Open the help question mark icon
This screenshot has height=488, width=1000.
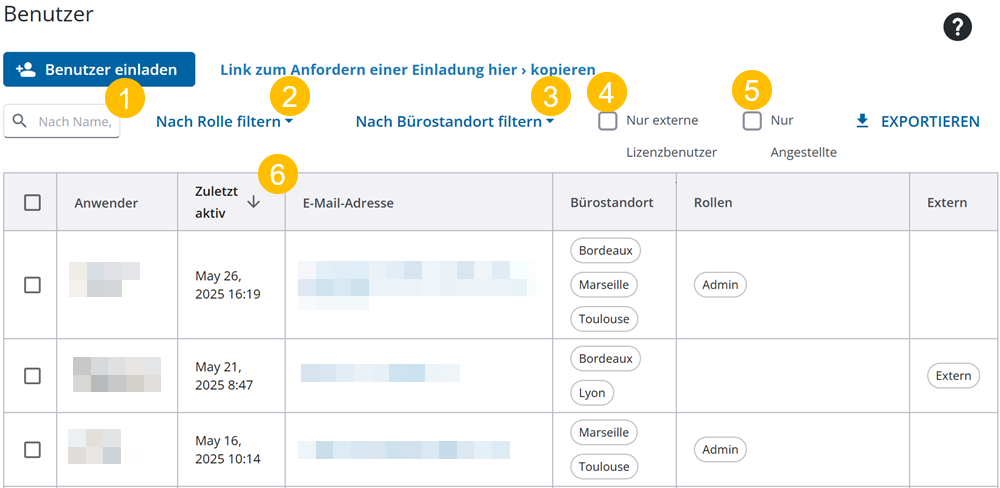[x=957, y=28]
